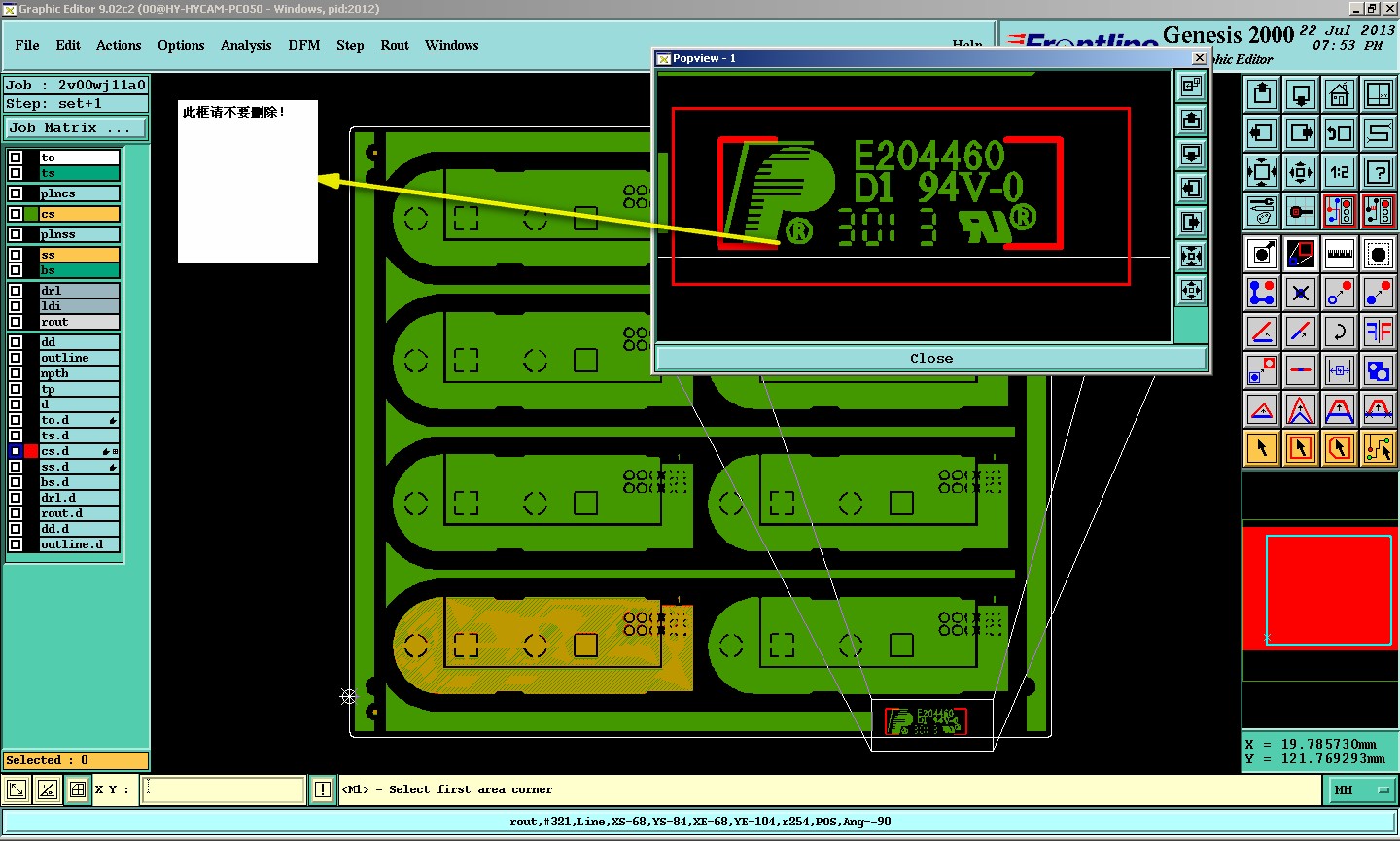Click the green color swatch beside cs layer
Image resolution: width=1400 pixels, height=841 pixels.
(x=32, y=214)
